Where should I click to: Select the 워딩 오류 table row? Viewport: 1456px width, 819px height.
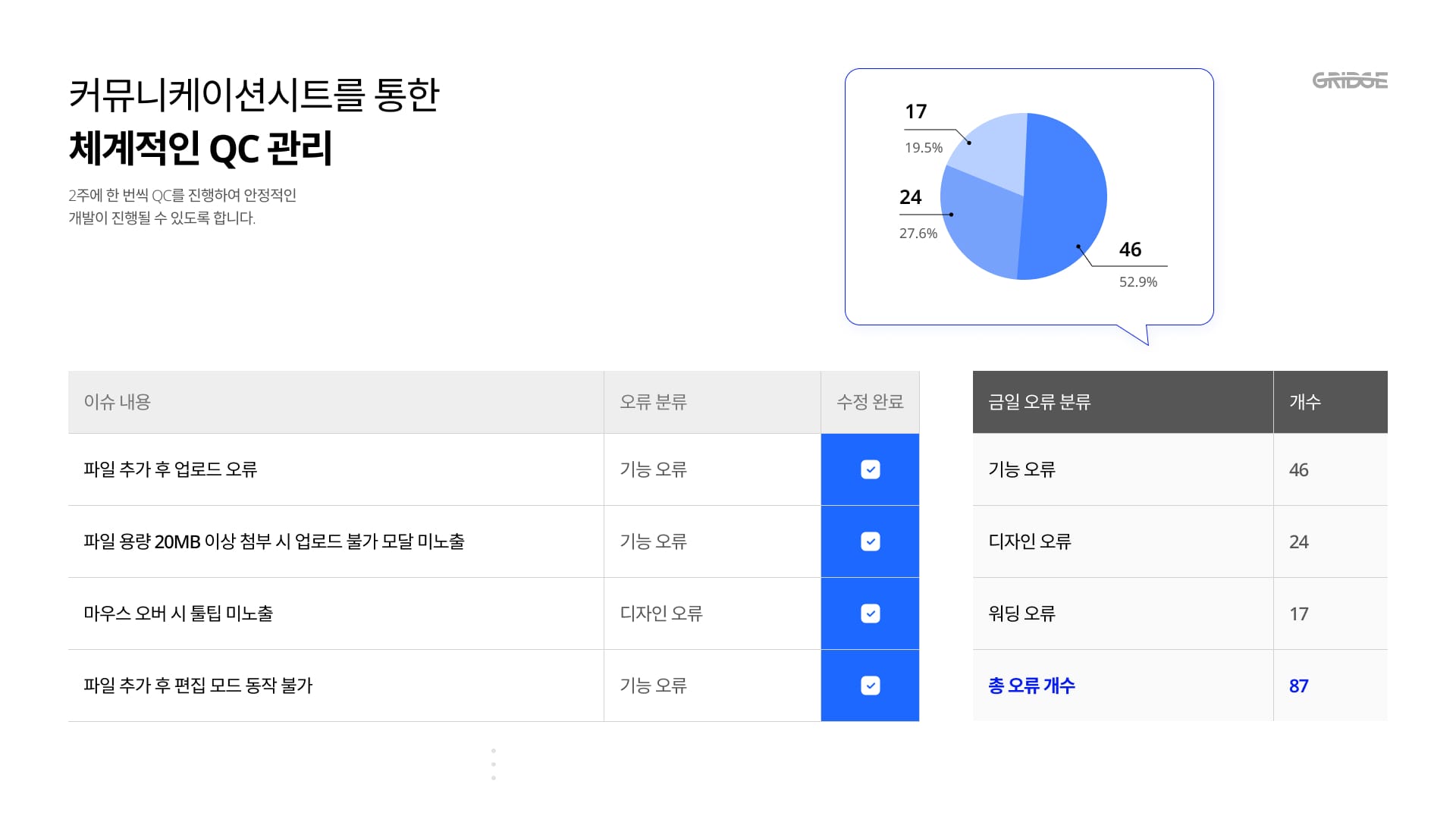tap(1122, 613)
